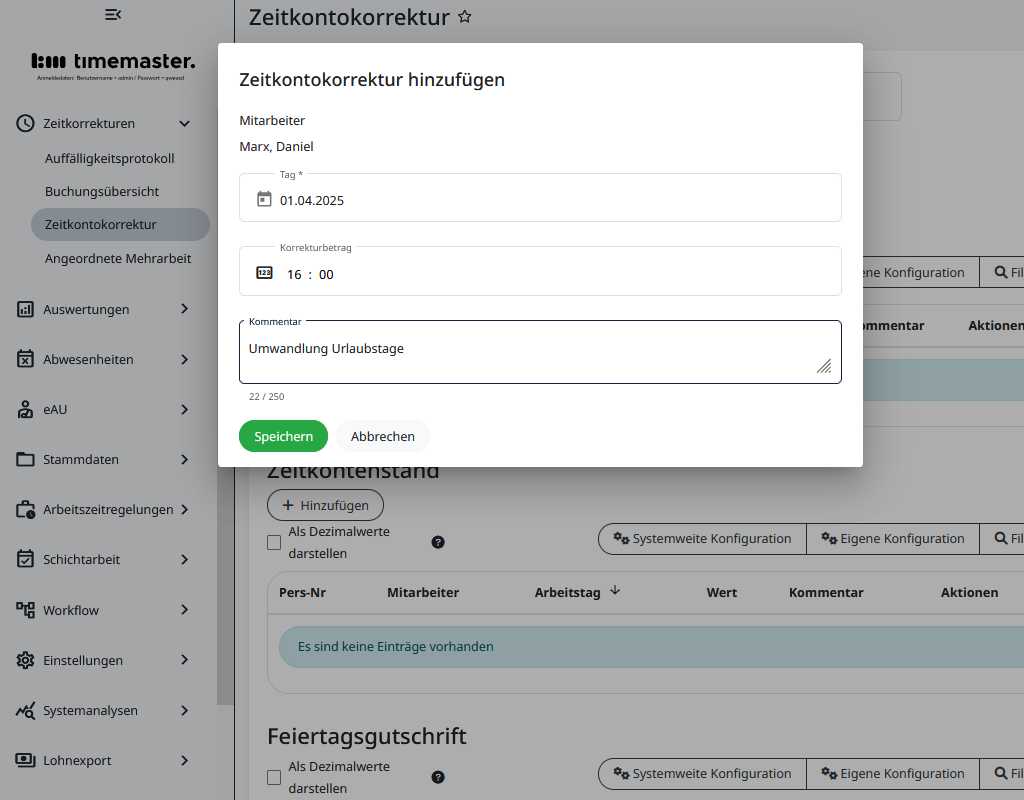This screenshot has height=800, width=1024.
Task: Click the Lohnexport icon in sidebar
Action: [x=25, y=760]
